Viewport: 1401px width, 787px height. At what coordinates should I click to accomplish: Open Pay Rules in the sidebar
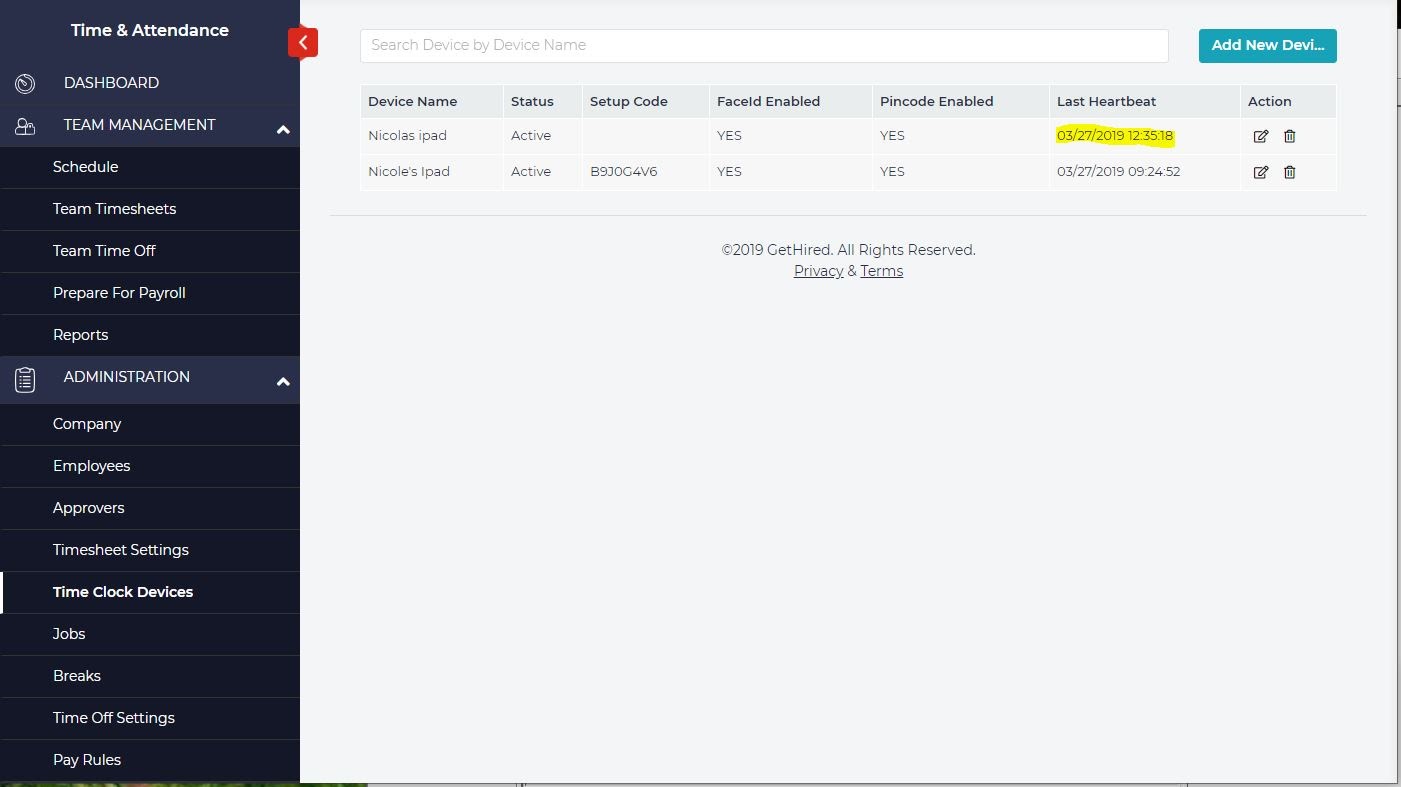point(87,760)
